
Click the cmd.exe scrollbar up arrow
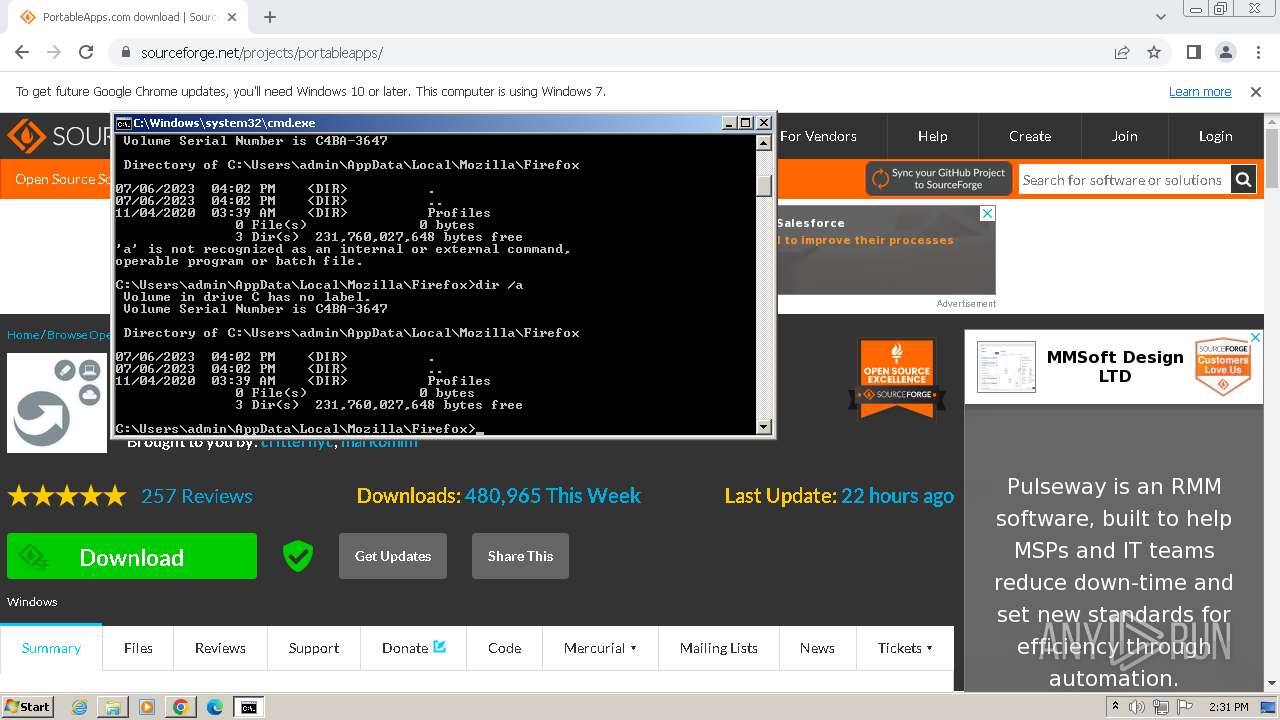point(764,143)
